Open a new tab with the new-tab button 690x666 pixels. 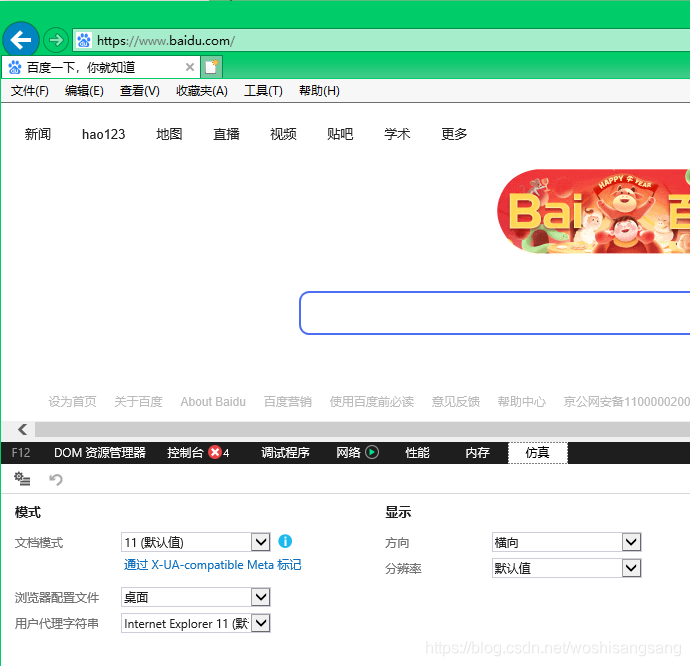tap(212, 67)
